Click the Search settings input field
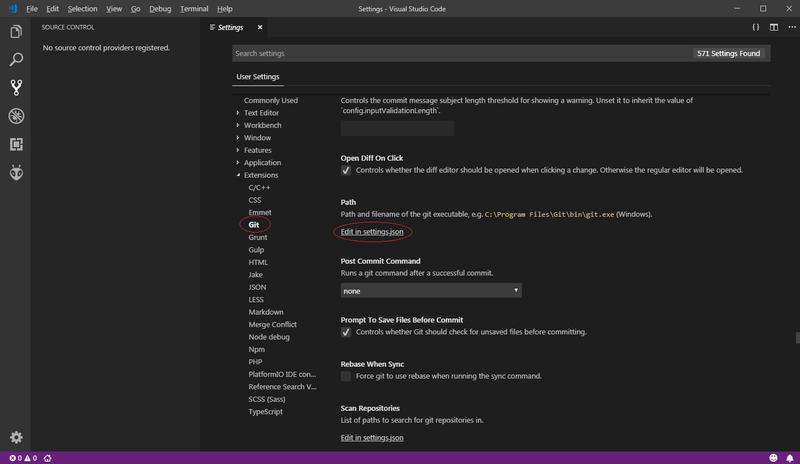Screen dimensions: 800x464 (x=501, y=53)
